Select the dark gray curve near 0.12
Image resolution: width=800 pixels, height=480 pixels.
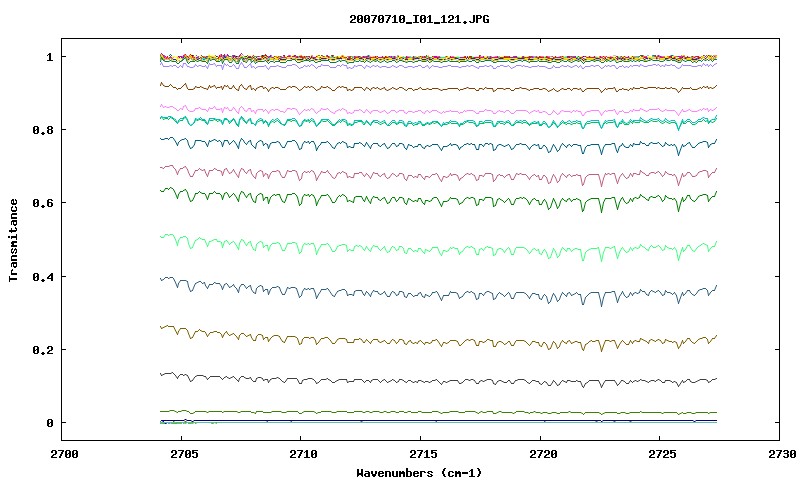[439, 381]
